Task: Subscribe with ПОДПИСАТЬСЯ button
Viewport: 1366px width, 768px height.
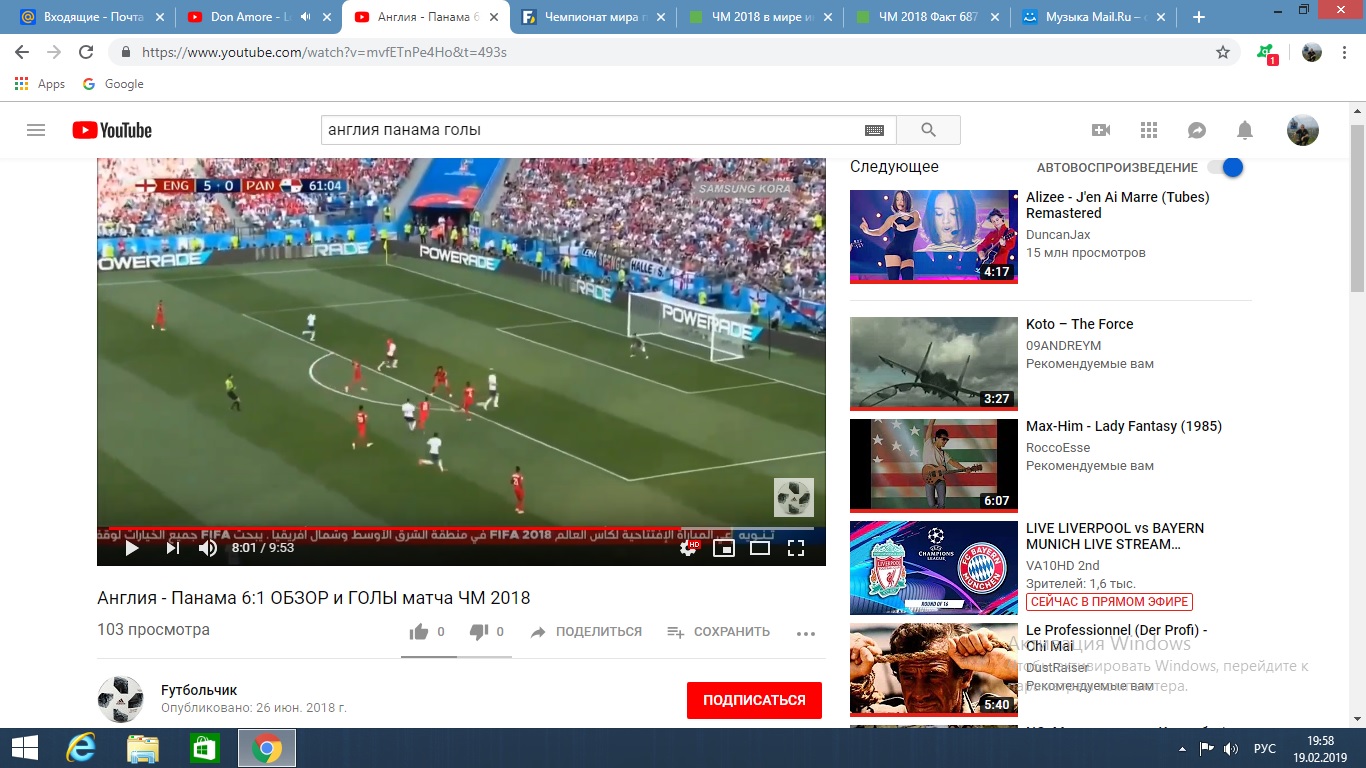Action: pos(754,700)
